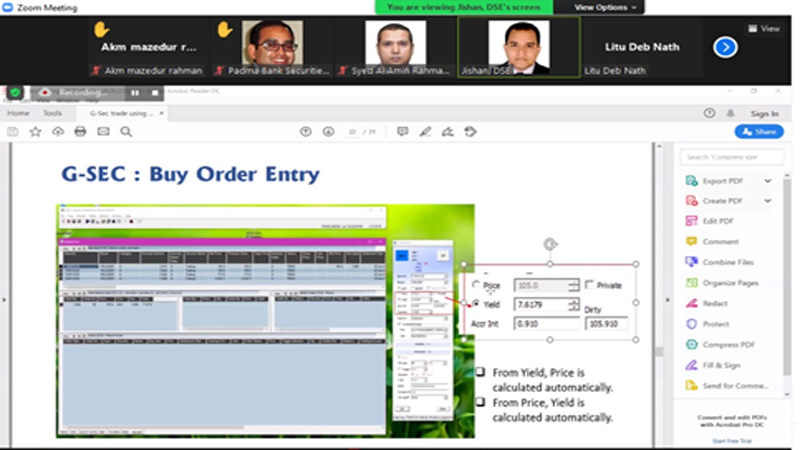
Task: Click the Print icon in Acrobat toolbar
Action: 78,131
